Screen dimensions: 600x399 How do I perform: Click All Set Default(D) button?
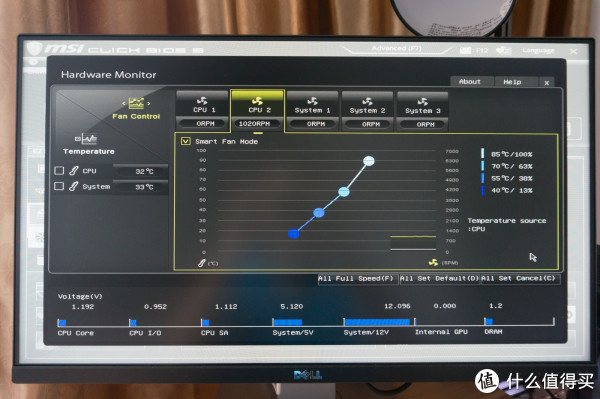coord(439,278)
